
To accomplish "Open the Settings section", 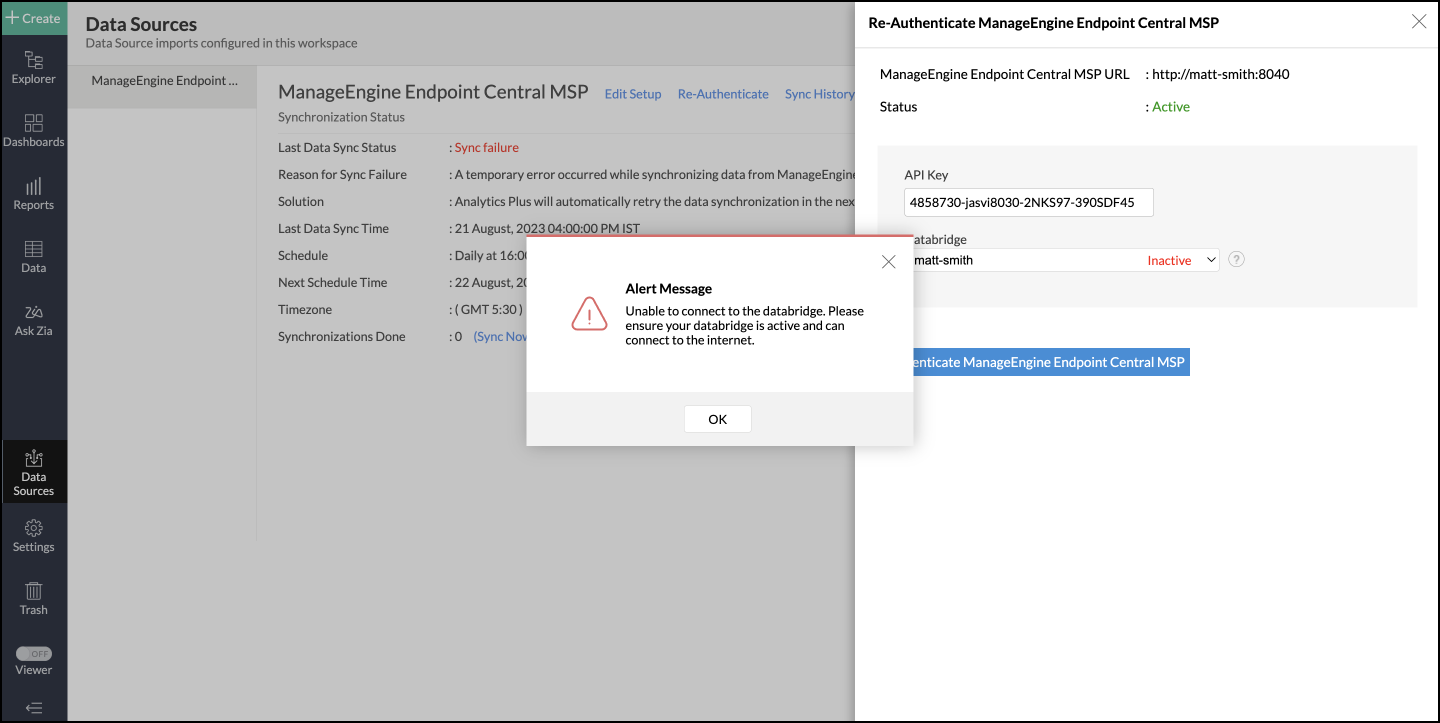I will tap(34, 536).
